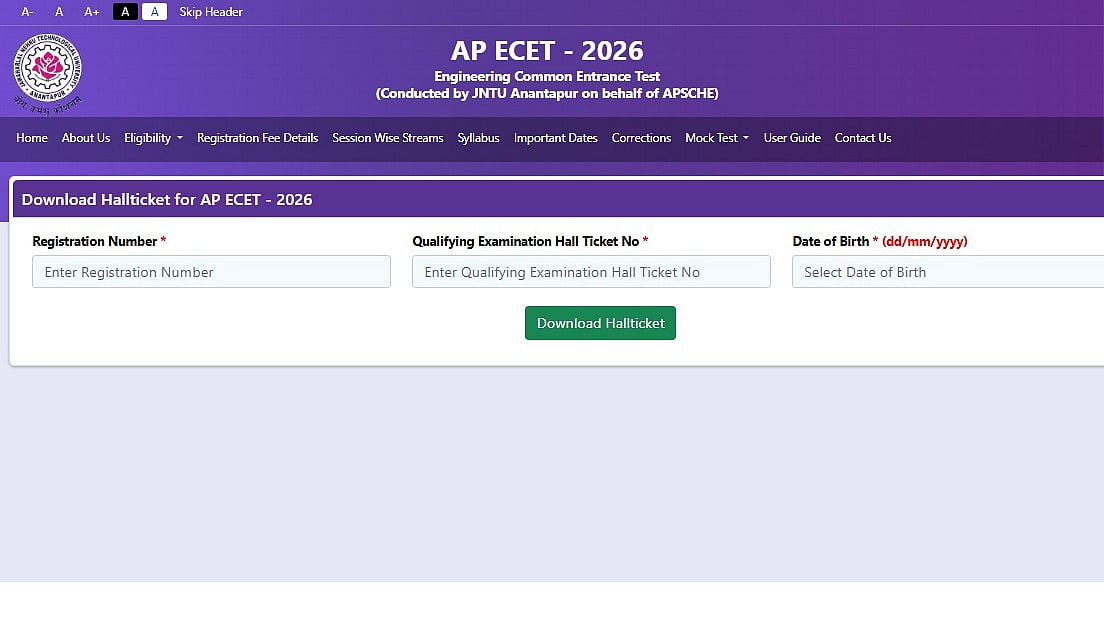
Task: Open Session Wise Streams page
Action: click(388, 138)
